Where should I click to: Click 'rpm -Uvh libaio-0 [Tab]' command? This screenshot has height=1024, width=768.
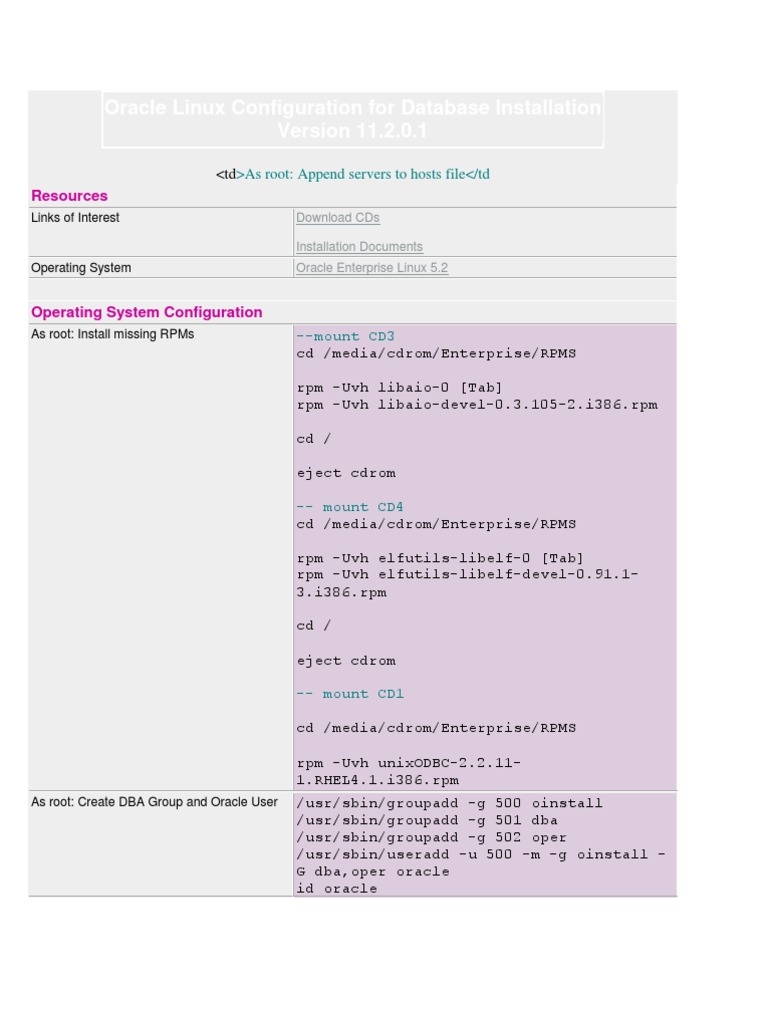[x=399, y=387]
